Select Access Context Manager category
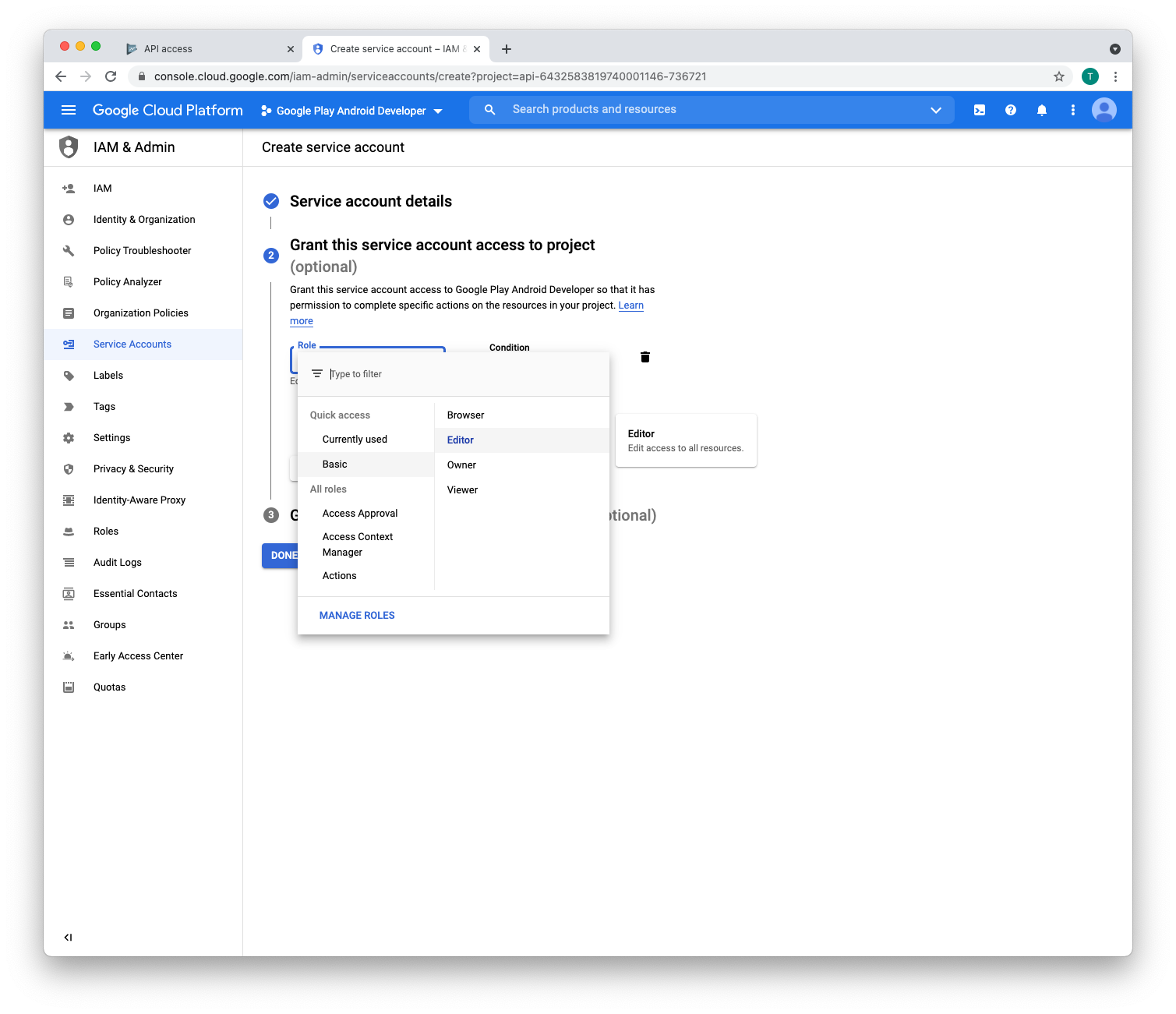Image resolution: width=1176 pixels, height=1014 pixels. tap(366, 545)
